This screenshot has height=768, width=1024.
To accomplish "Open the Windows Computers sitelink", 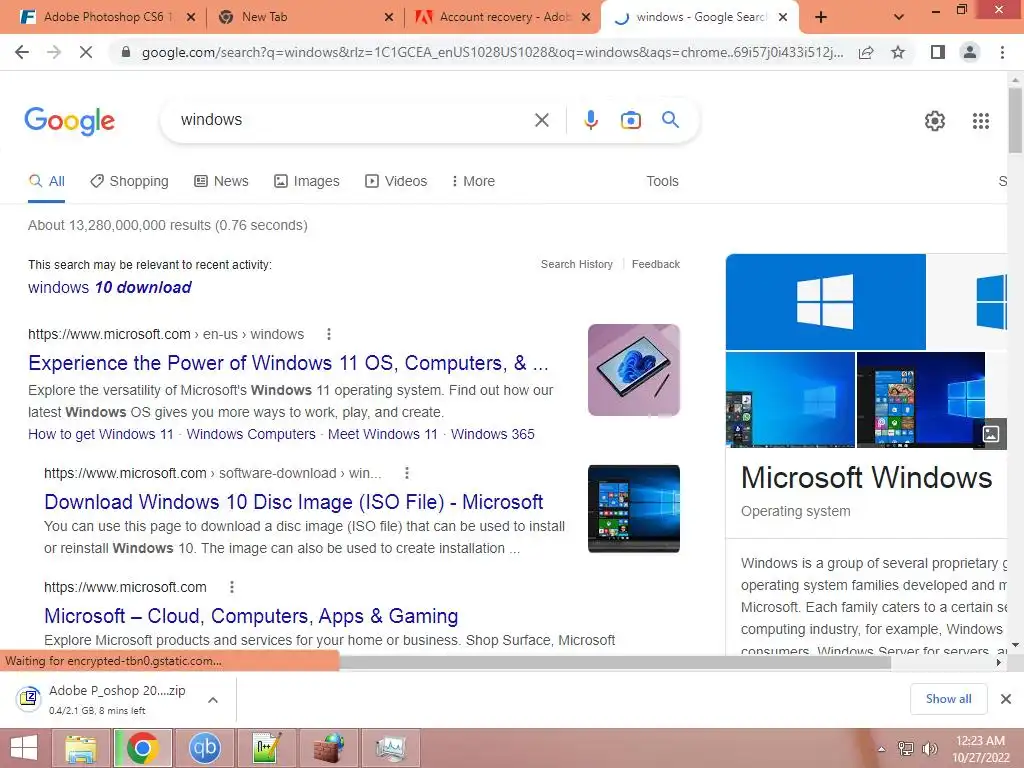I will (251, 434).
